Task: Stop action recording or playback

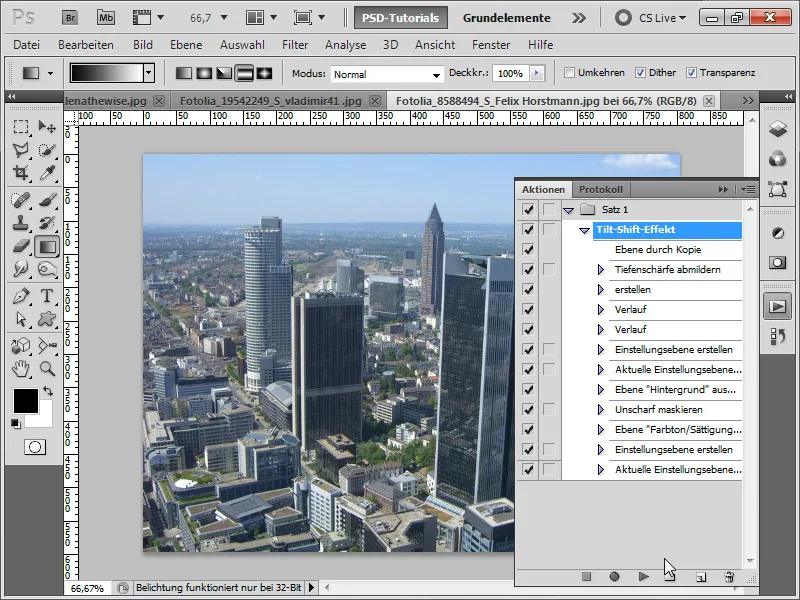Action: click(x=586, y=577)
